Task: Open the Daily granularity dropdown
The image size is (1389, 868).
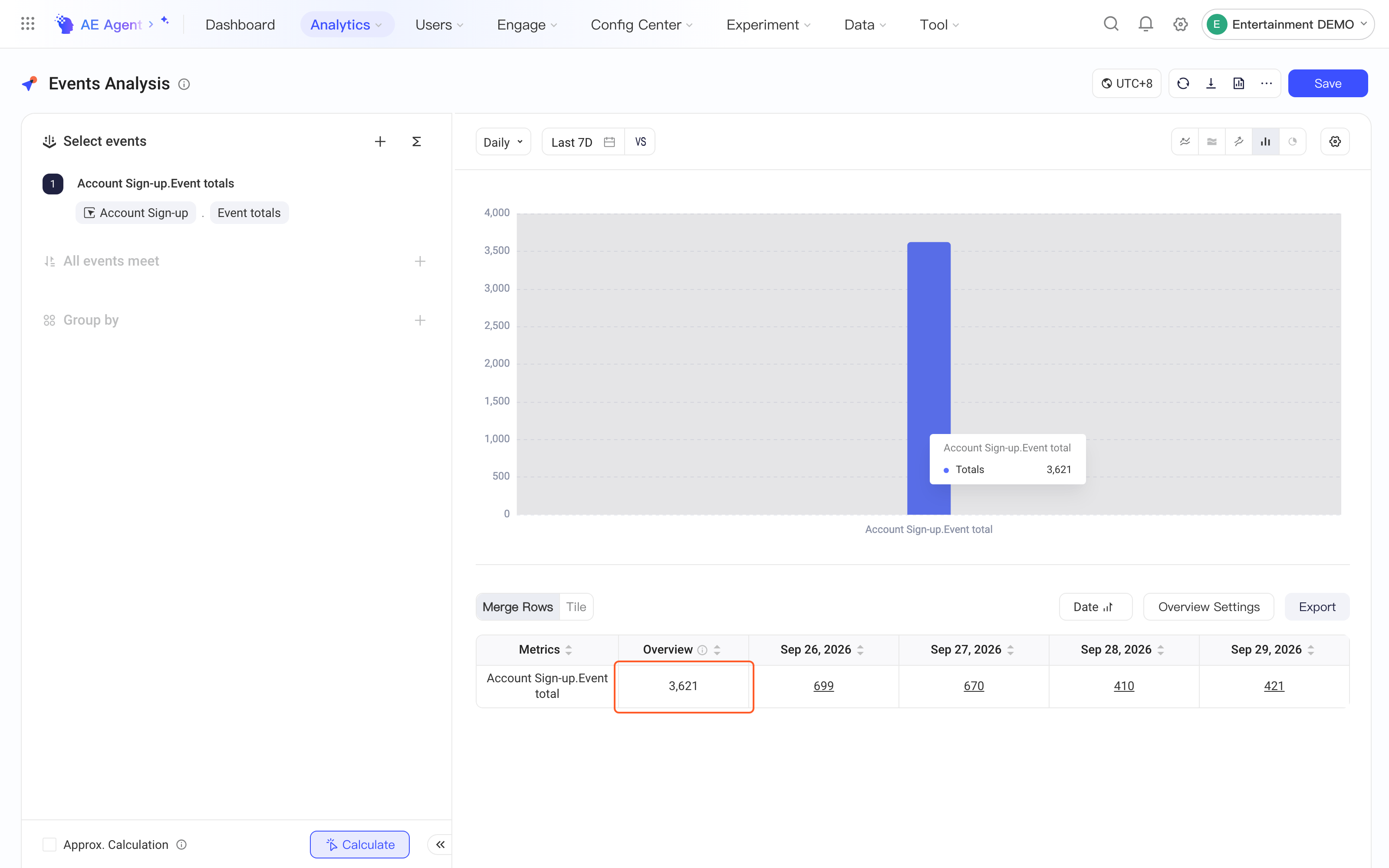Action: 503,142
